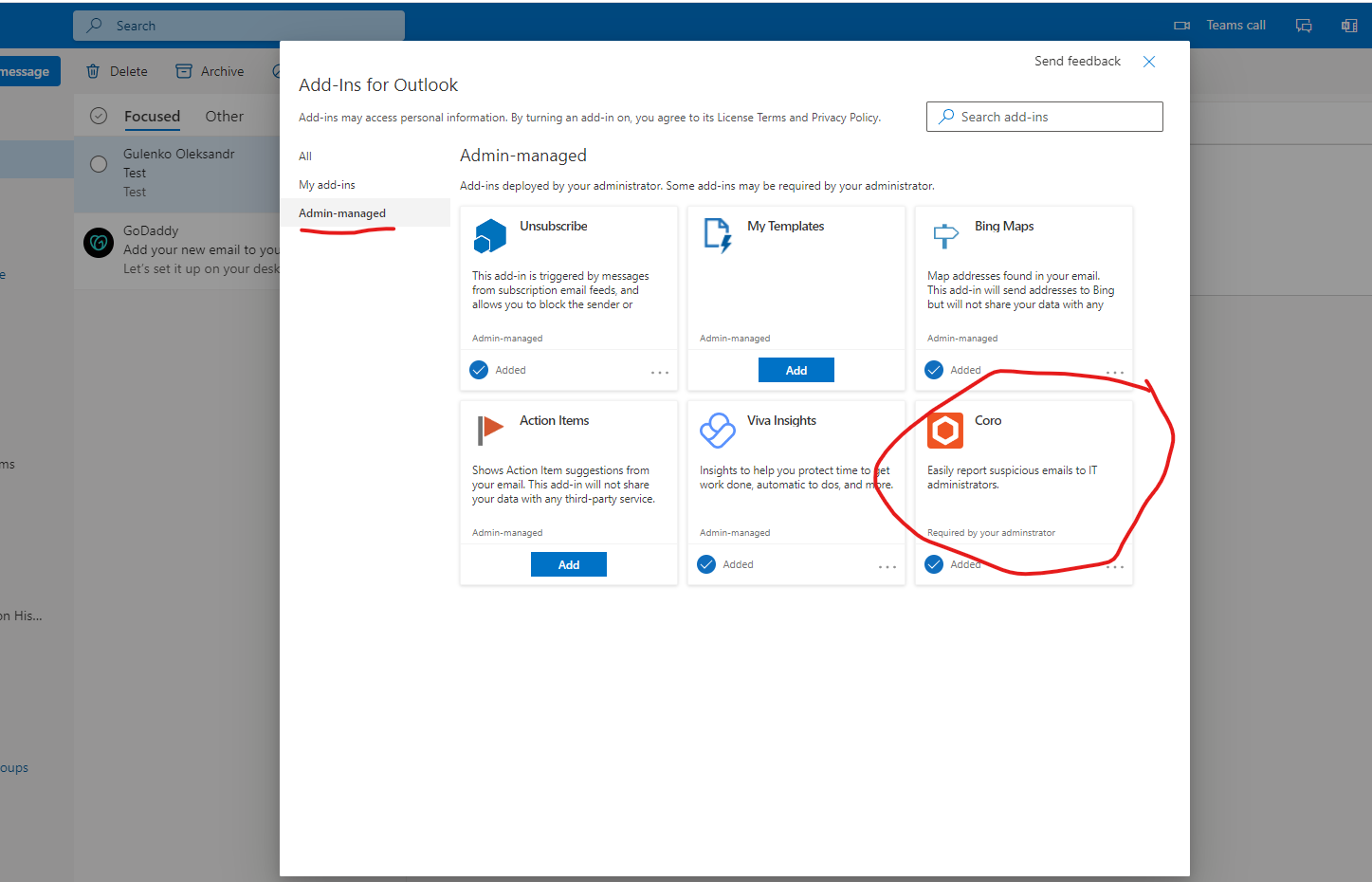Screen dimensions: 1372x882
Task: Click the 'Add-Ins for Outlook' dialog title
Action: (378, 85)
